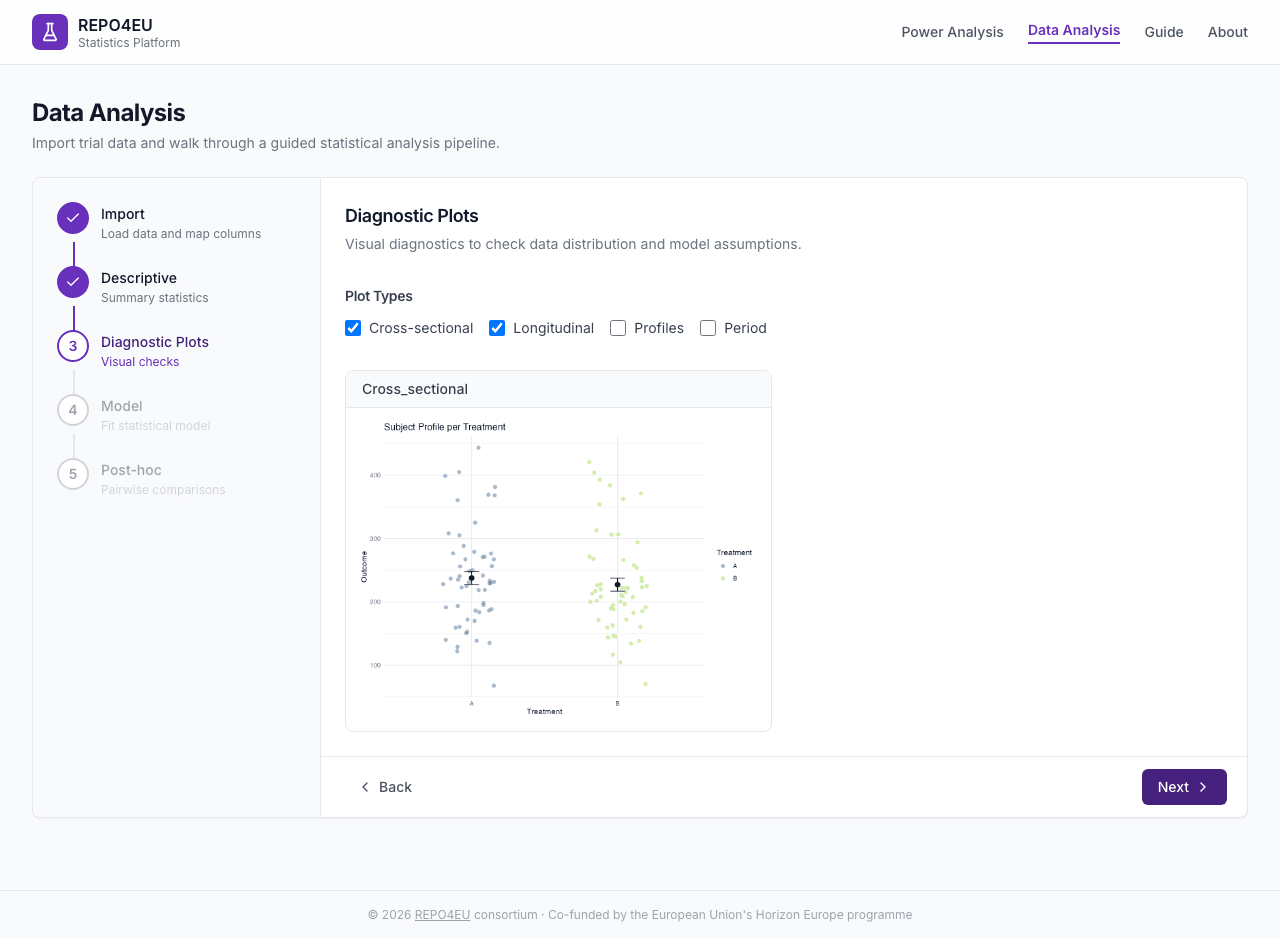Enable the Period plot checkbox
Screen dimensions: 1280x939
pos(708,328)
